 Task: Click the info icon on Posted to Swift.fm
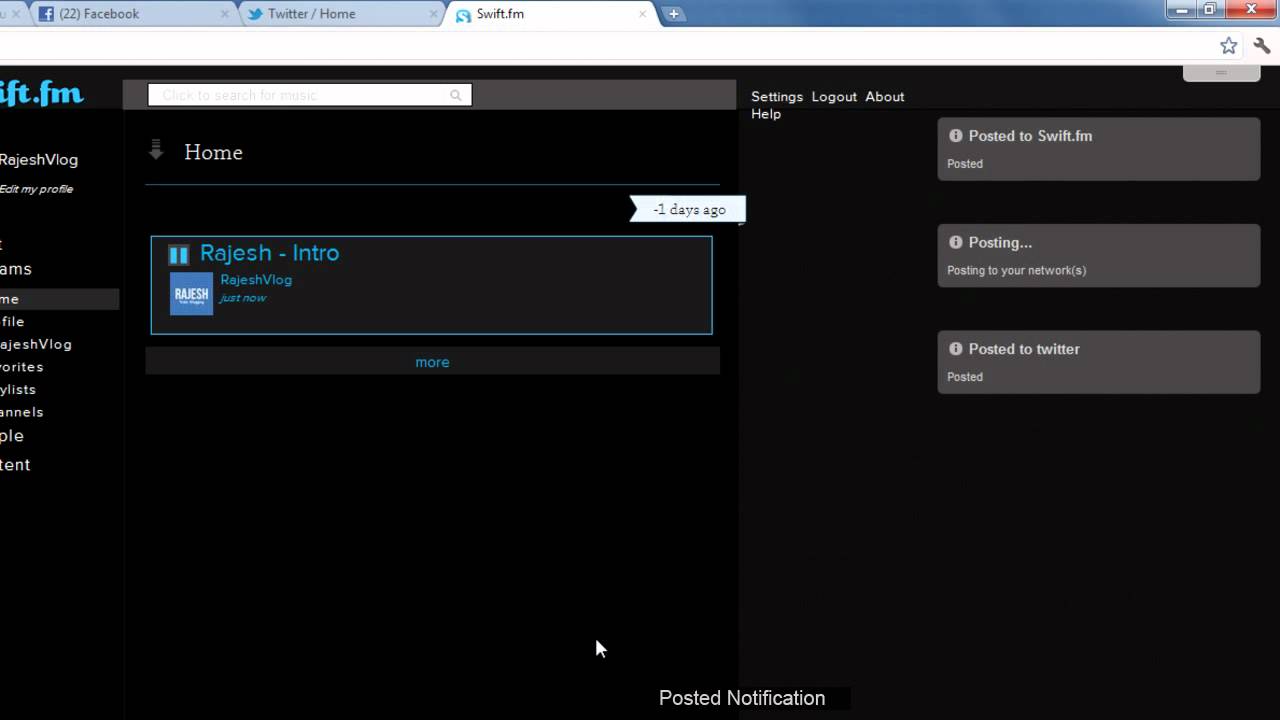tap(956, 136)
